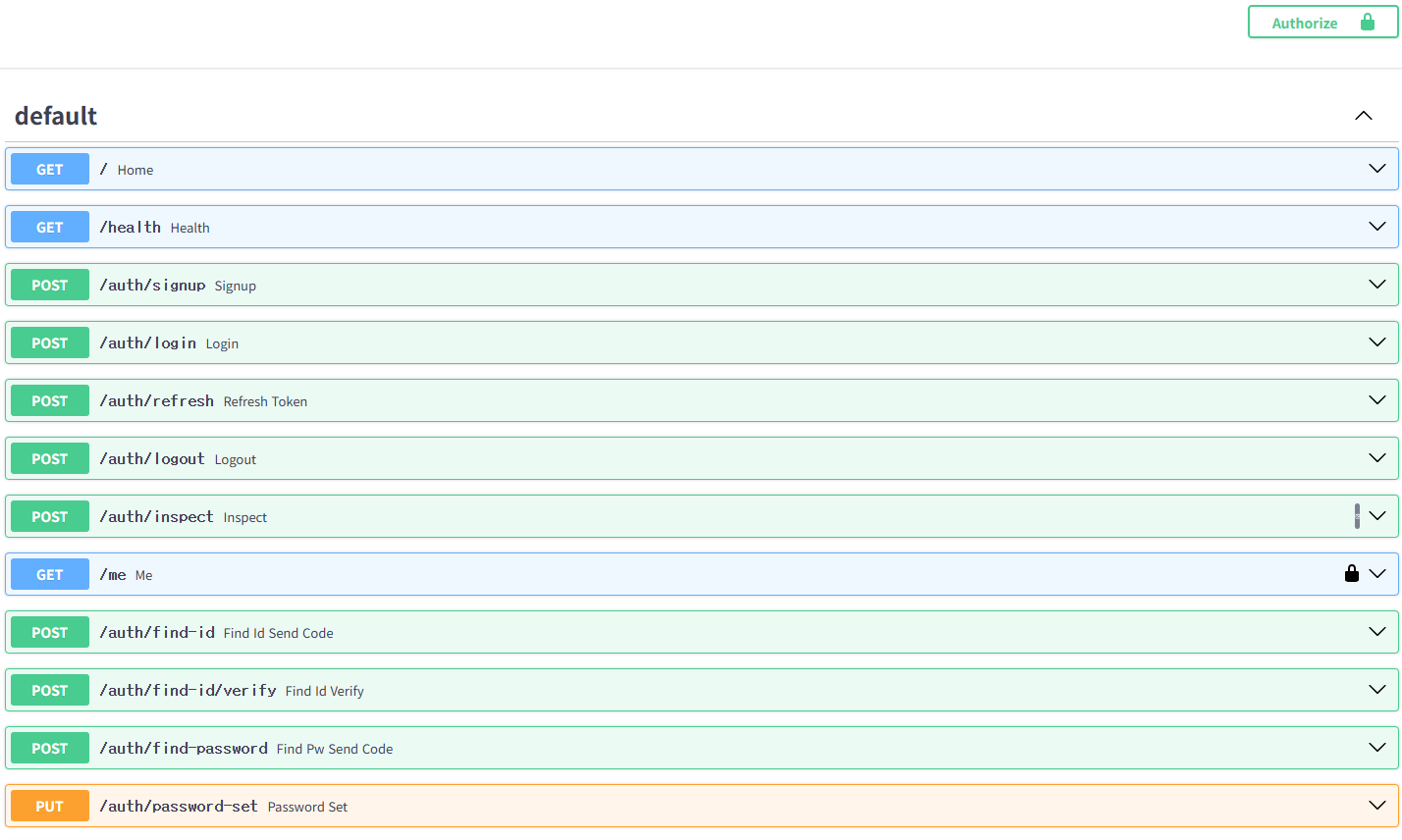Click the Refresh Token summary text

(x=265, y=401)
